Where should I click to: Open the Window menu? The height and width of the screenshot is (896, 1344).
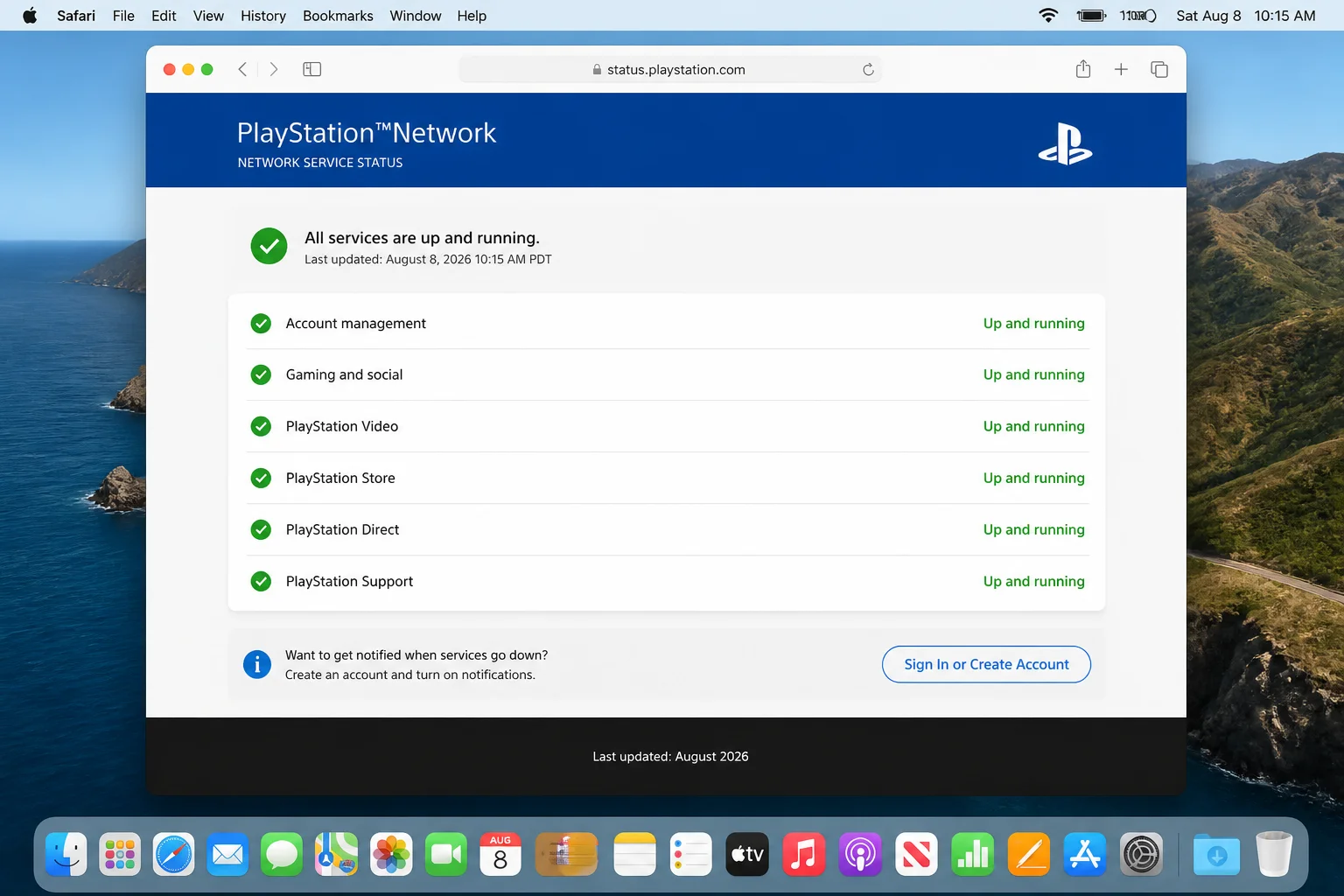pos(416,16)
